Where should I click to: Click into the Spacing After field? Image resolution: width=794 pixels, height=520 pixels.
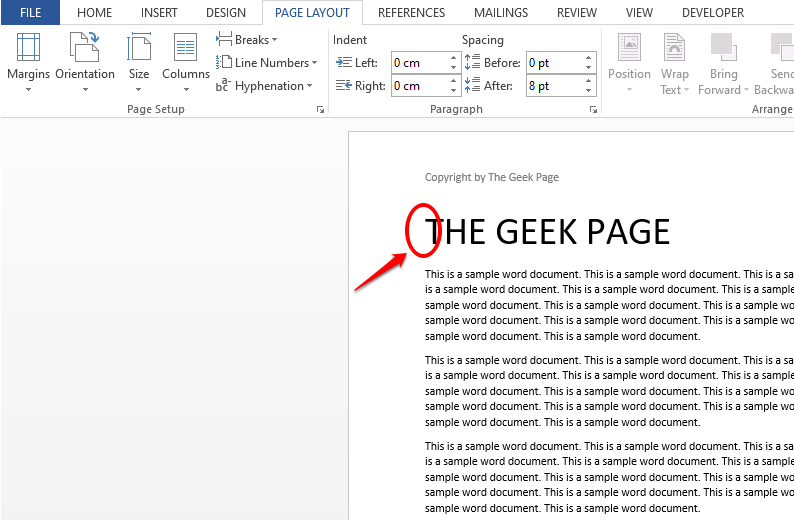click(x=554, y=86)
